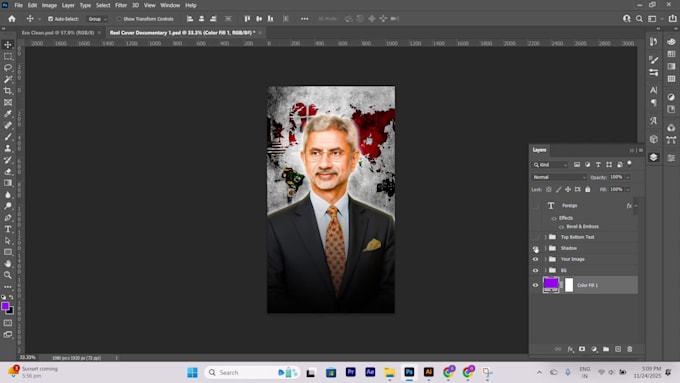Screen dimensions: 680x383
Task: Toggle the Auto-Select checkbox
Action: point(50,19)
